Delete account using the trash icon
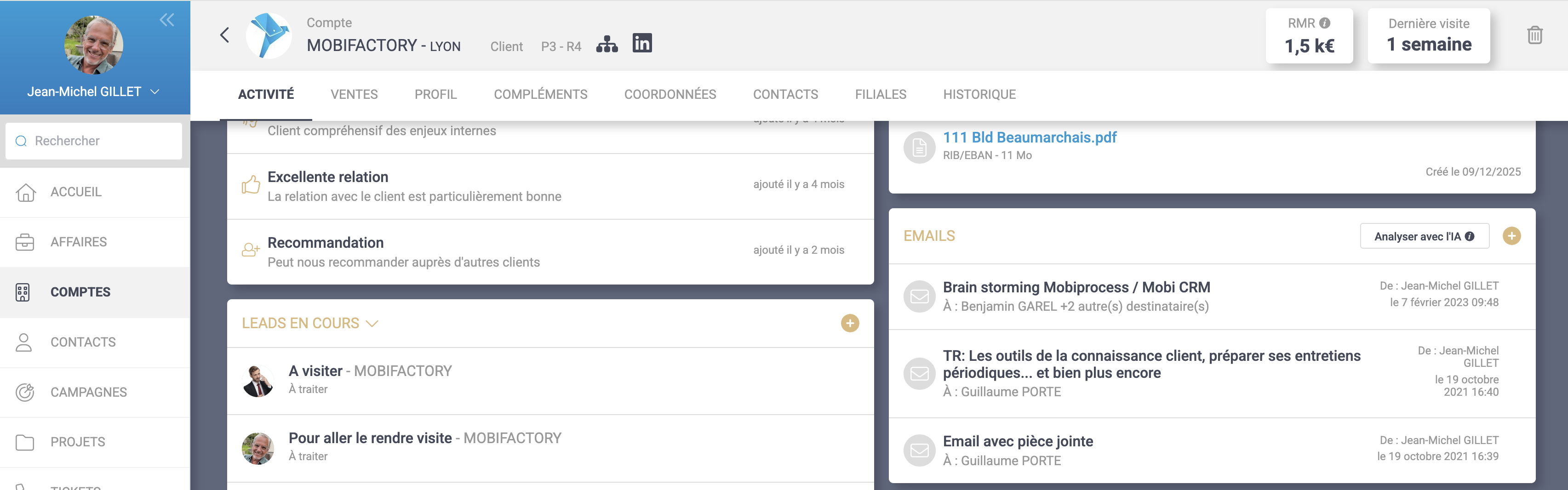 pyautogui.click(x=1534, y=35)
